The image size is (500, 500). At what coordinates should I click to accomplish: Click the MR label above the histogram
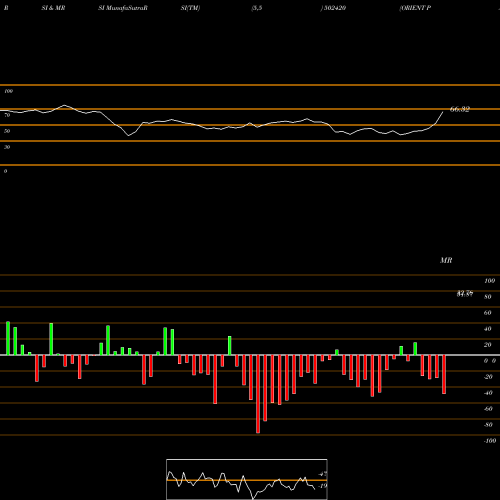coord(446,260)
